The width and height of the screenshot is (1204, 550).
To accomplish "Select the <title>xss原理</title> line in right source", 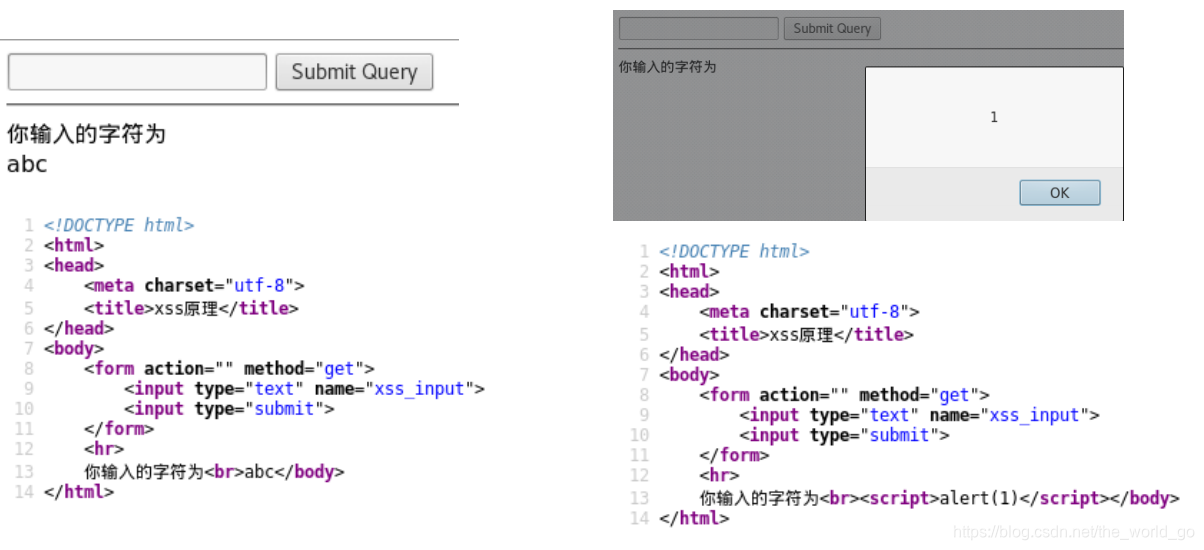I will (806, 334).
